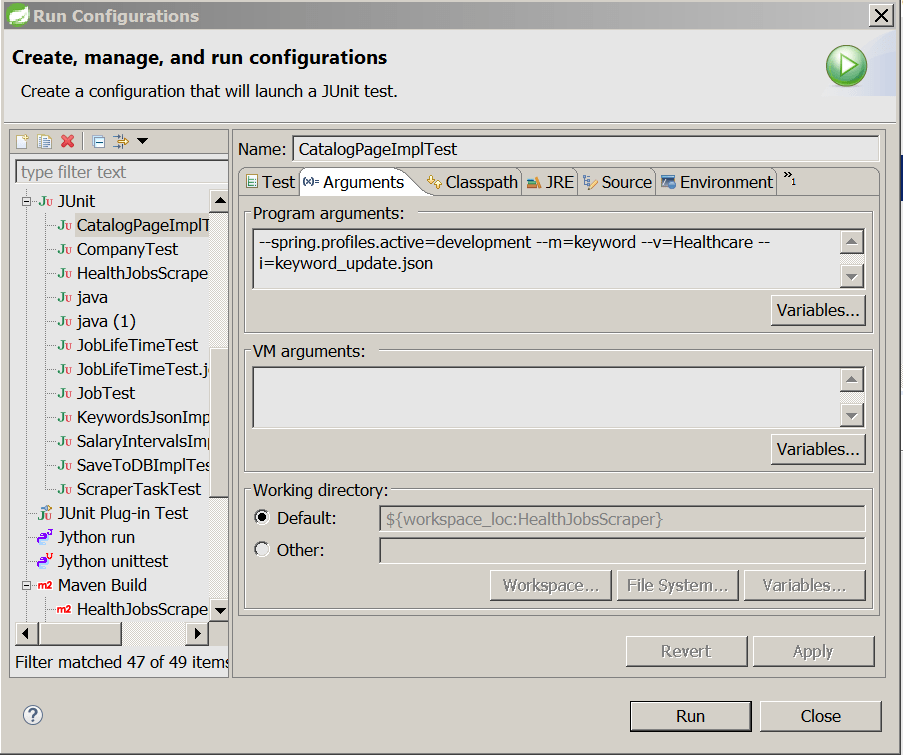Screen dimensions: 903x755
Task: Select SalaryIntervalsImp configuration
Action: point(142,441)
